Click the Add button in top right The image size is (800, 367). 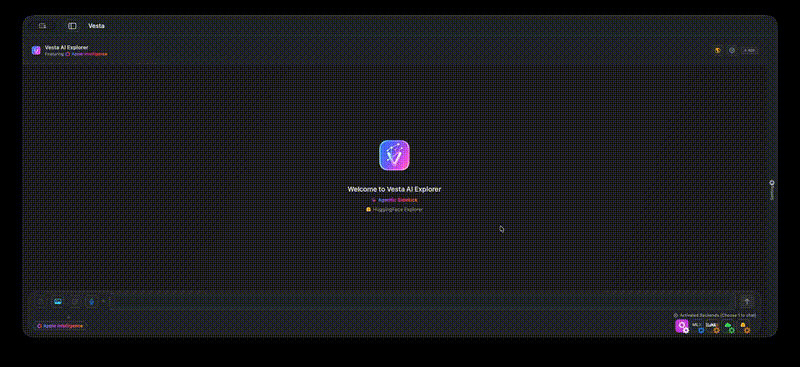click(x=749, y=51)
